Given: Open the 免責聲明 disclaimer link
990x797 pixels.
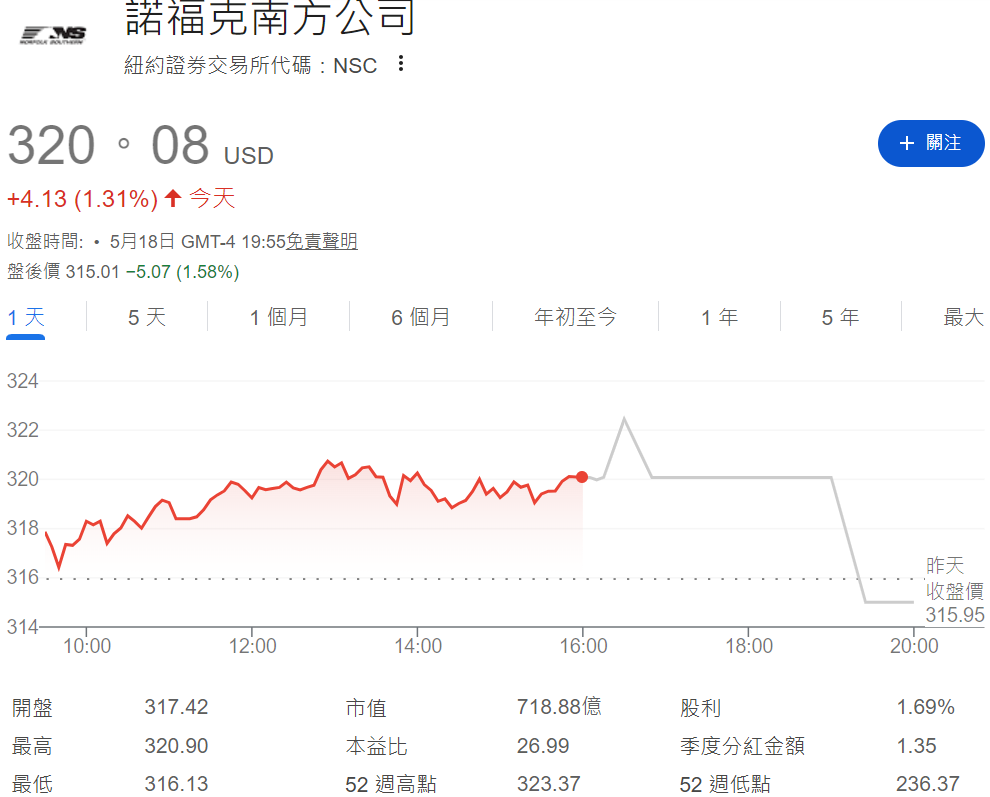Looking at the screenshot, I should (x=322, y=241).
